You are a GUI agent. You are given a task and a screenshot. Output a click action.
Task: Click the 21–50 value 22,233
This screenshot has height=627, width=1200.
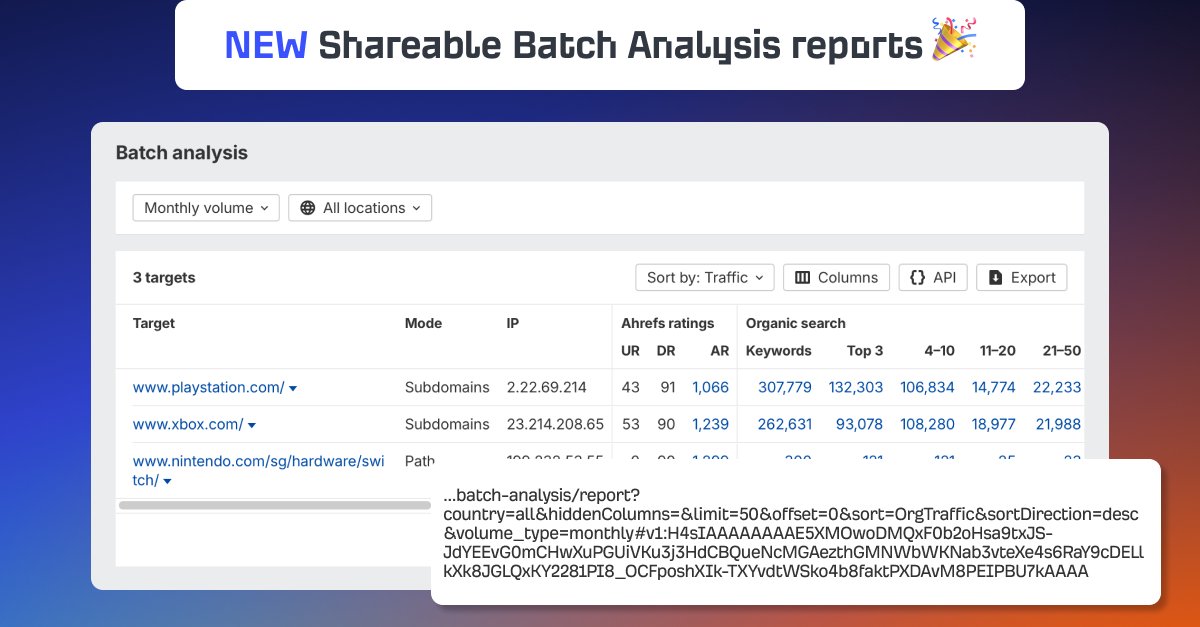(1057, 387)
